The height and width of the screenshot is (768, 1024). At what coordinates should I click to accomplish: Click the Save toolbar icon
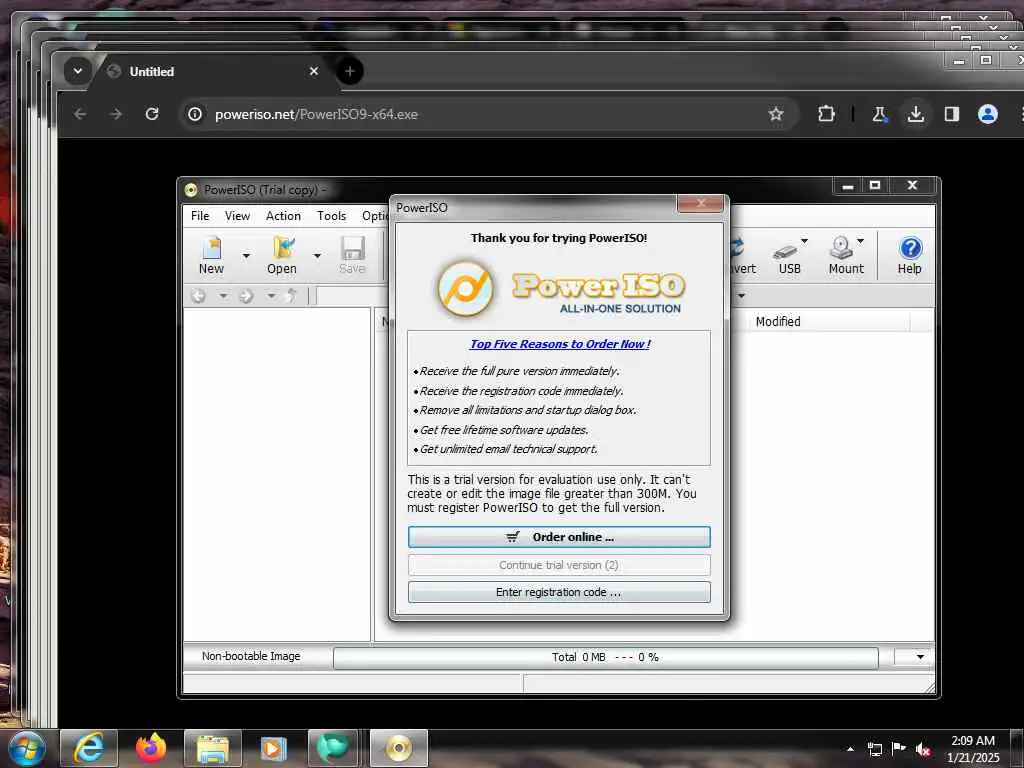(x=352, y=255)
